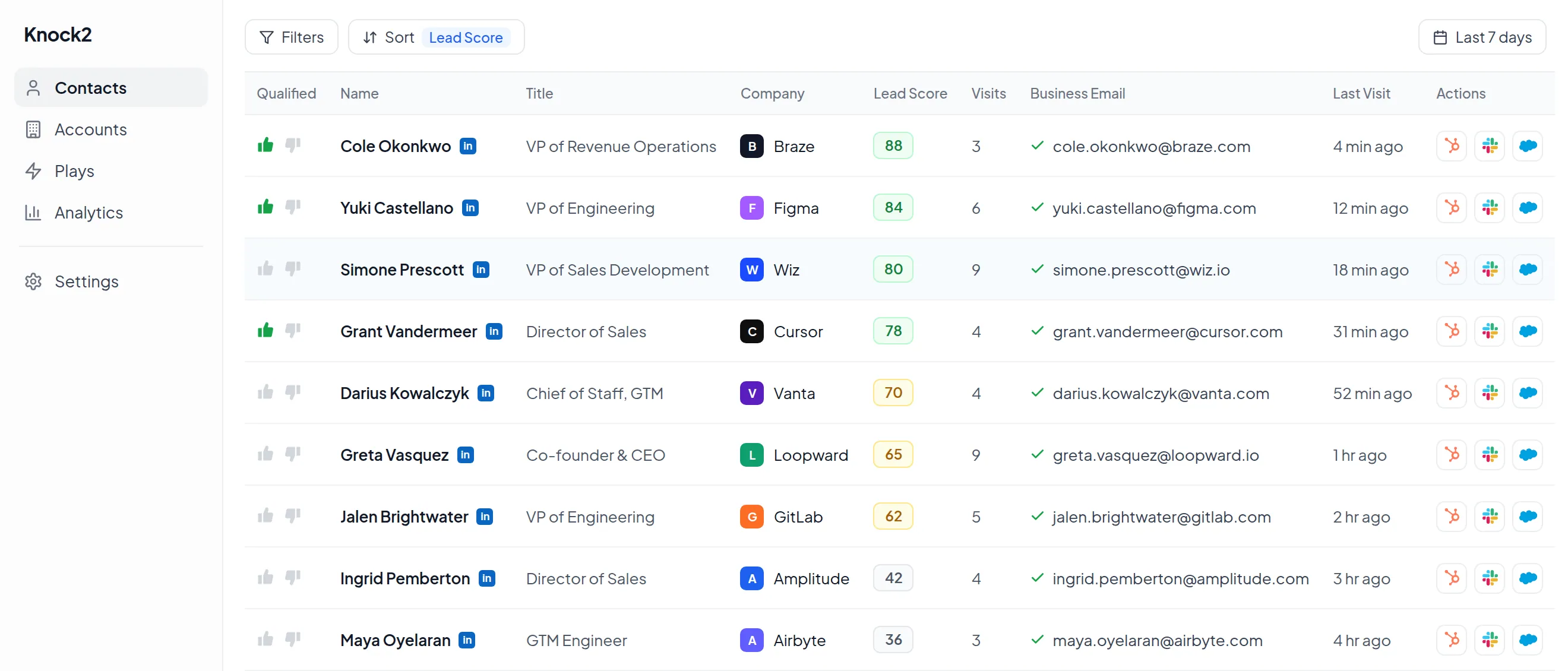Open Accounts in sidebar
The image size is (1568, 671).
point(111,129)
